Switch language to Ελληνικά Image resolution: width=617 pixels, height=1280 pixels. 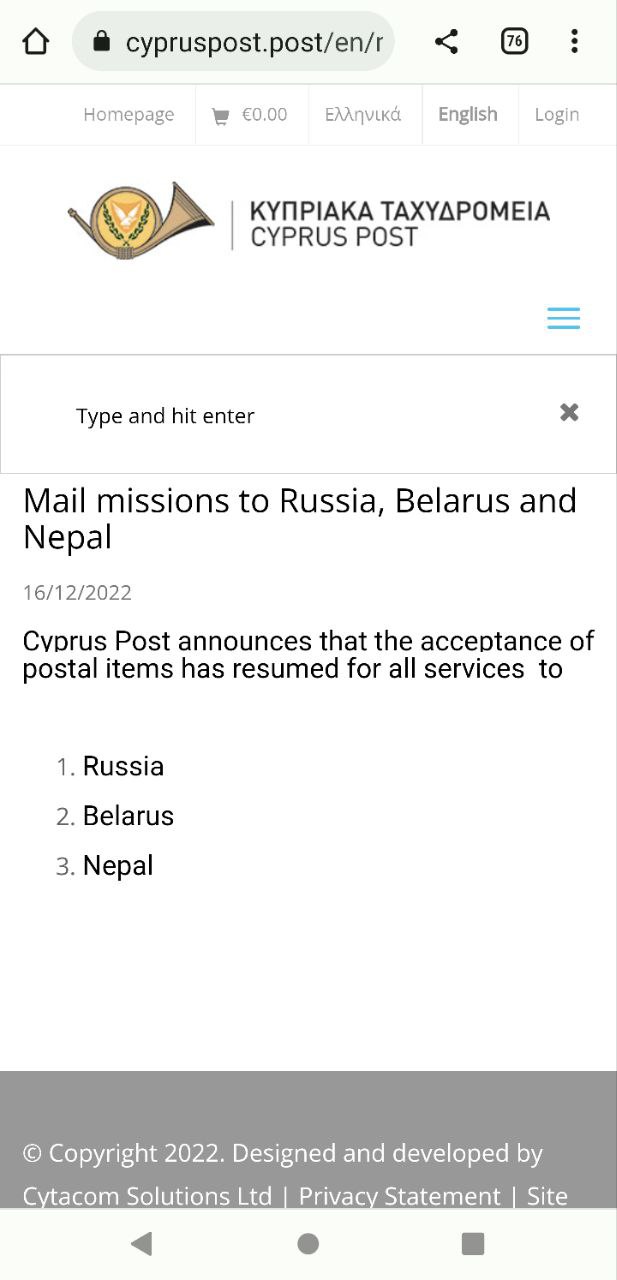tap(363, 115)
